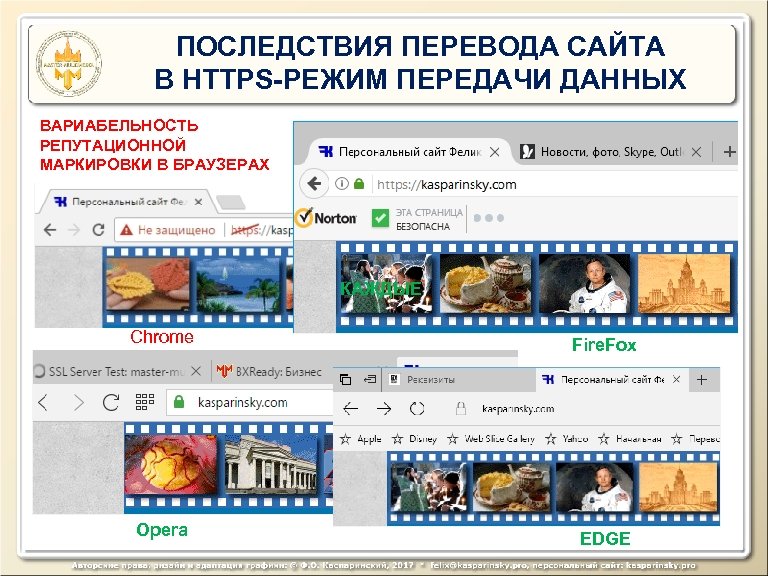Click the cake and teapot thumbnail in Firefox

(x=485, y=283)
